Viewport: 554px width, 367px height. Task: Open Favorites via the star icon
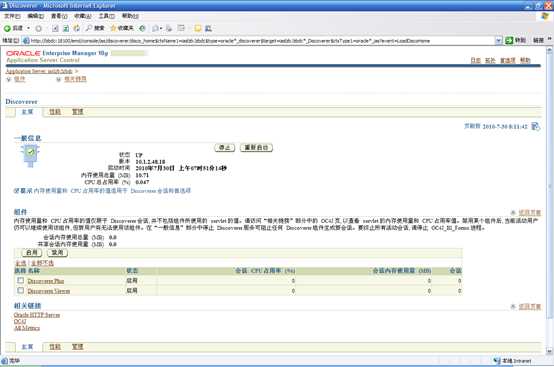(x=113, y=28)
